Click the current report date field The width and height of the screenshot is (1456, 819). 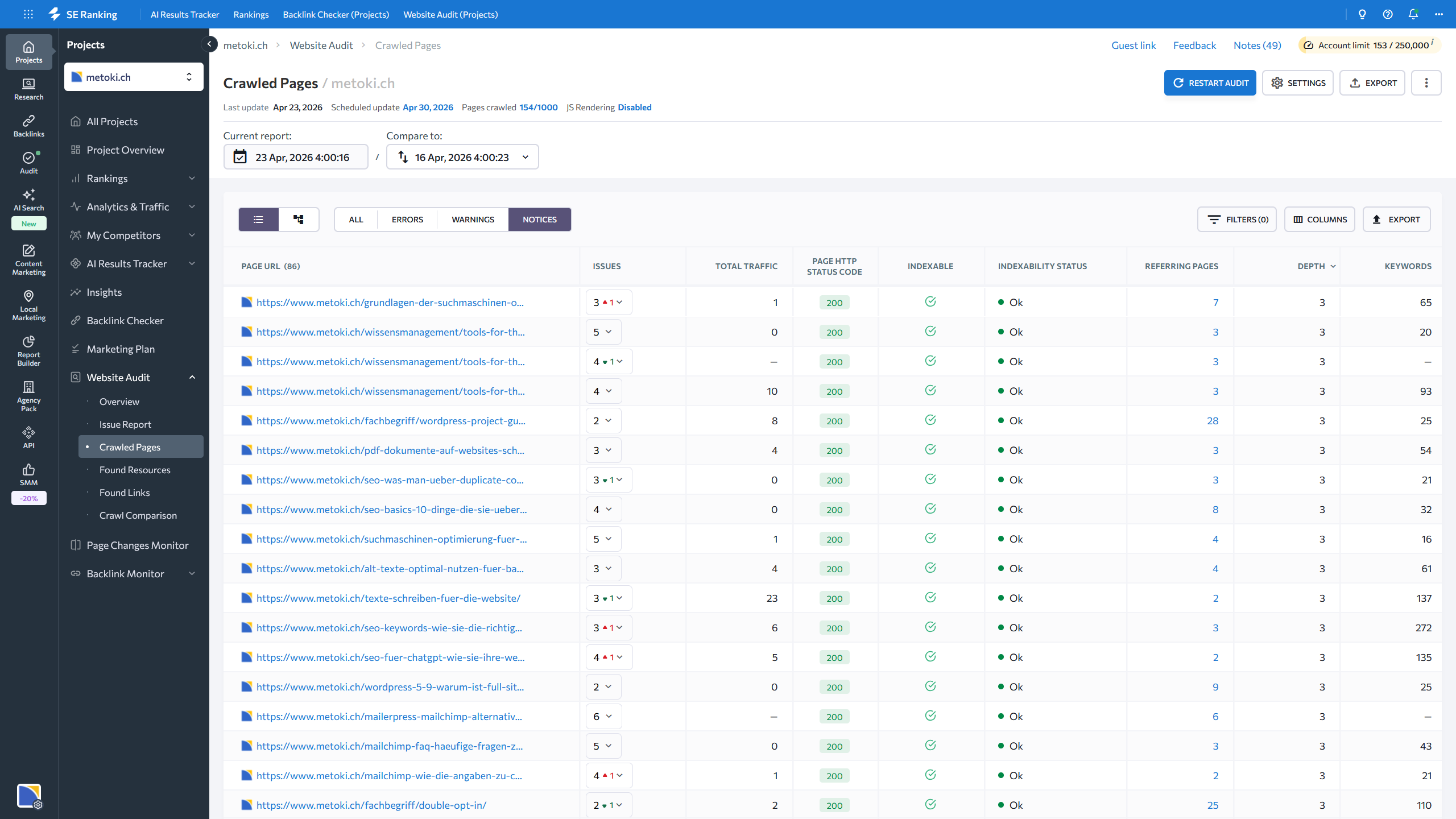(x=295, y=157)
